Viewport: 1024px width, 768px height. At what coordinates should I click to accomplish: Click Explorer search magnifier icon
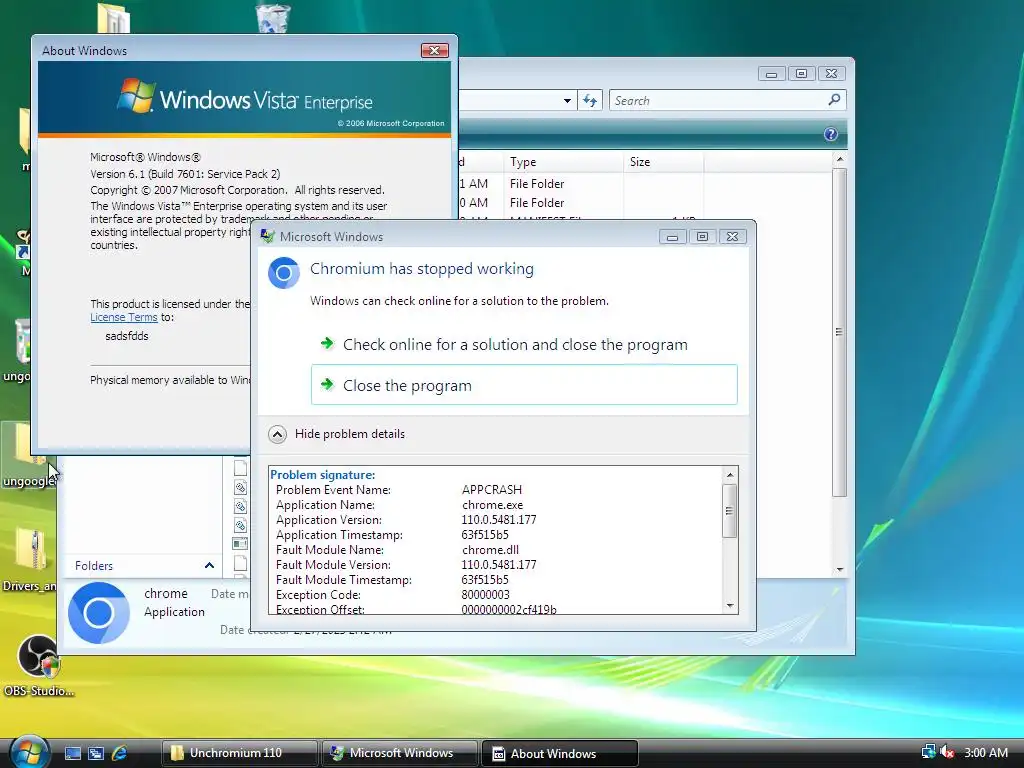(x=834, y=100)
